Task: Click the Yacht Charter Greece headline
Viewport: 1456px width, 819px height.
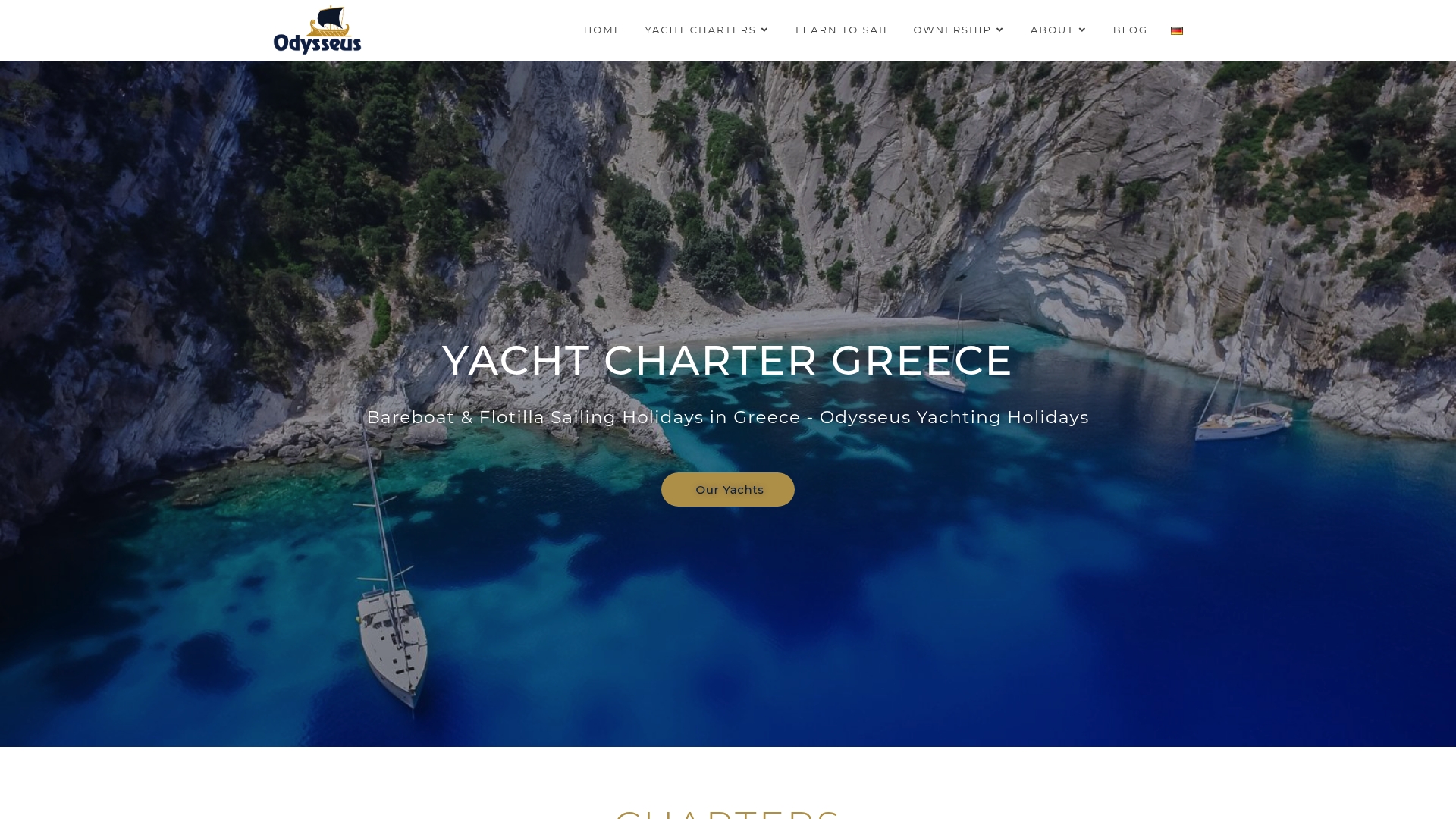Action: click(x=728, y=360)
